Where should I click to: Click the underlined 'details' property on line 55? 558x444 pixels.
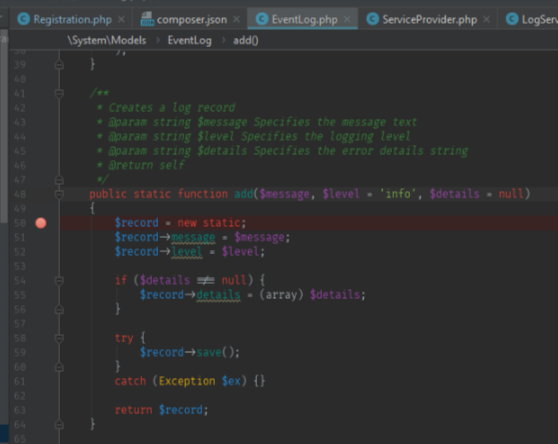[218, 295]
